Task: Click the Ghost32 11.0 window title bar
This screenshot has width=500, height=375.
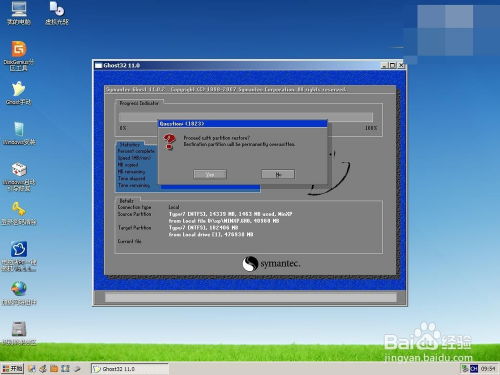Action: pos(237,65)
